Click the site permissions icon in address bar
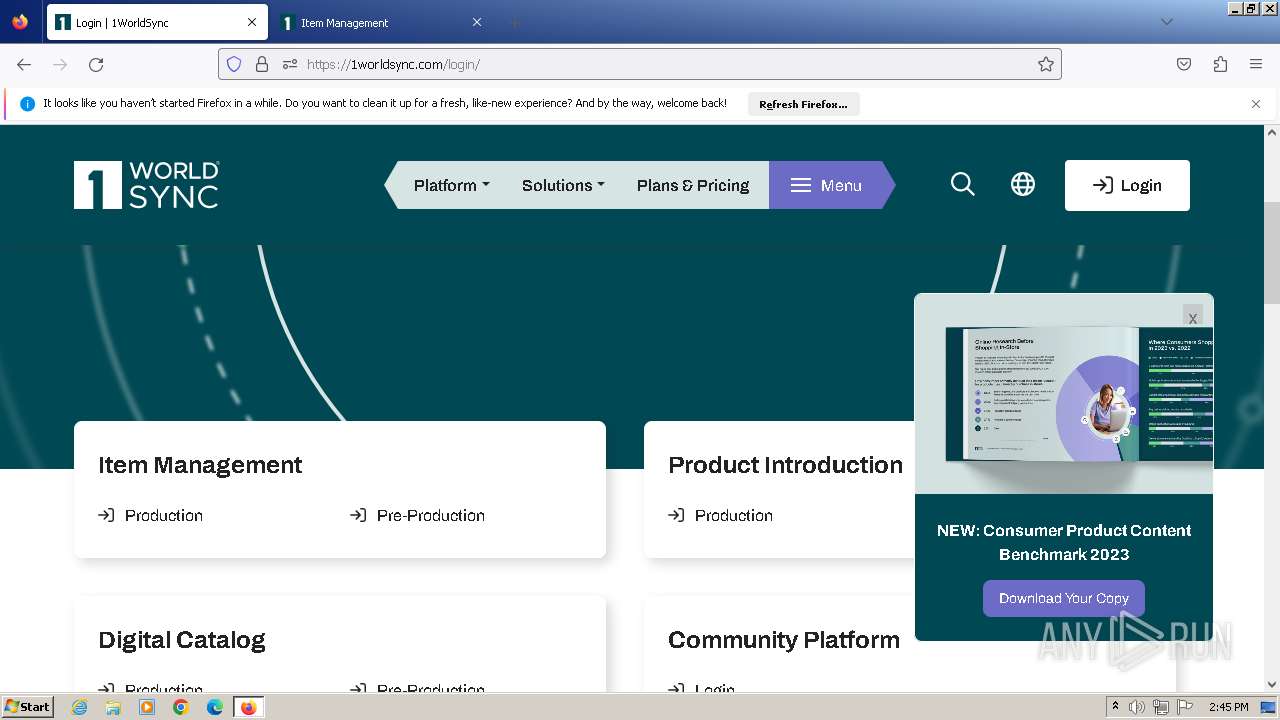Viewport: 1280px width, 720px height. (290, 64)
